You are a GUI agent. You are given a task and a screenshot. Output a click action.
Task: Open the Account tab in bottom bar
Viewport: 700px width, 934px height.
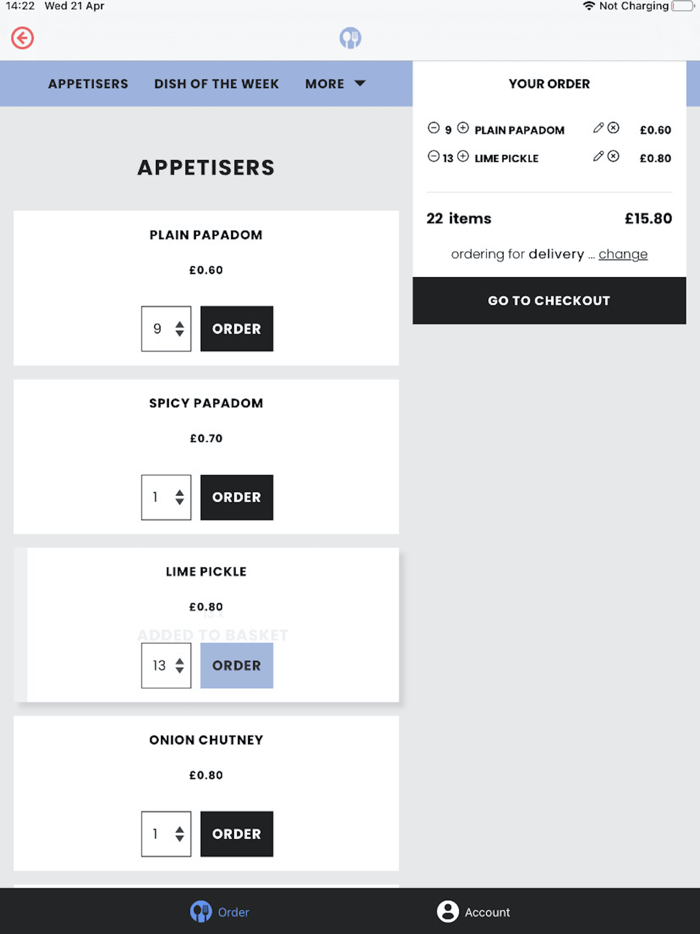pos(474,911)
